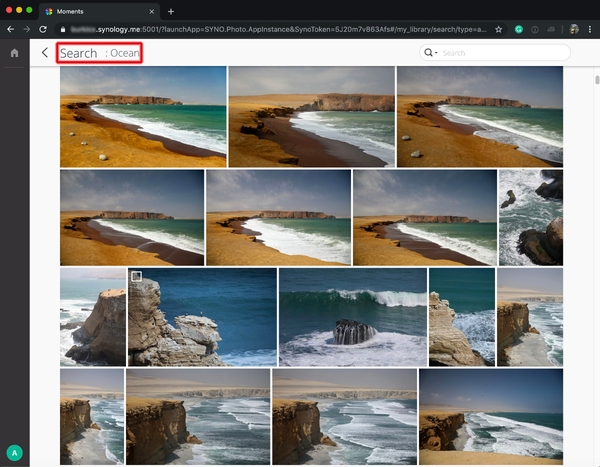This screenshot has width=600, height=467.
Task: Open the third red-beach photo in second row
Action: pos(425,217)
